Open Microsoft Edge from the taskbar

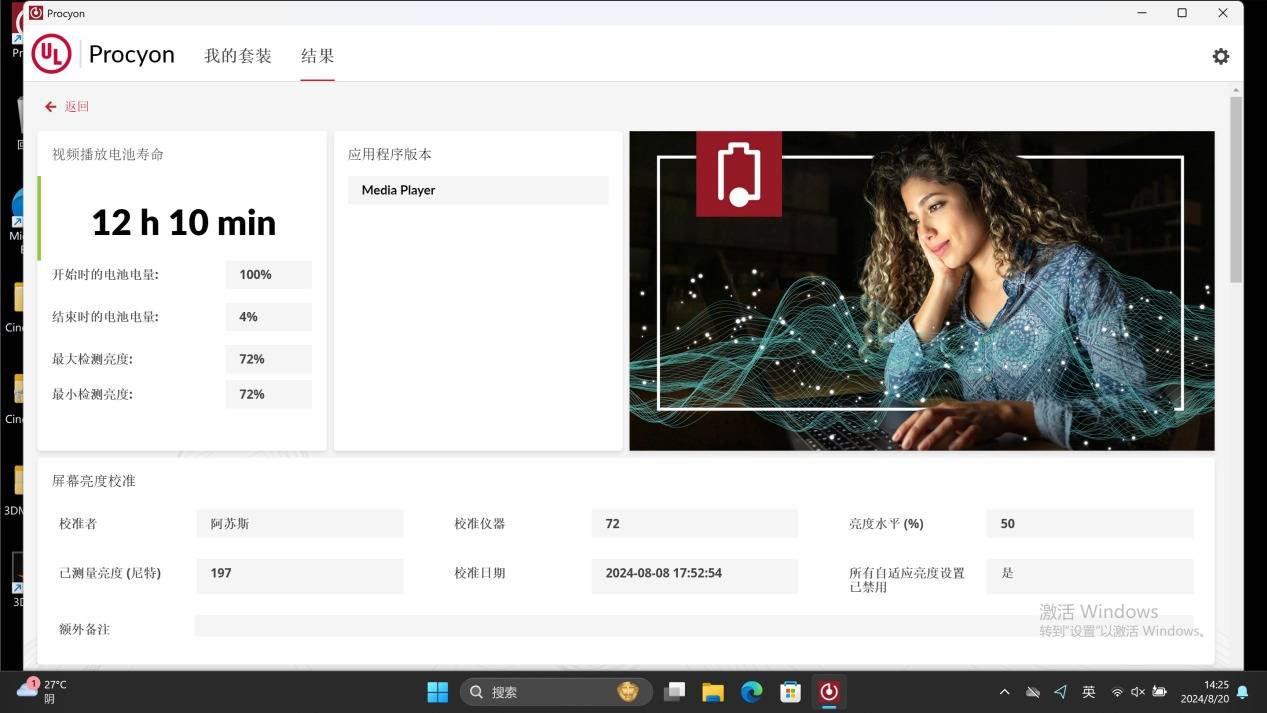point(751,691)
